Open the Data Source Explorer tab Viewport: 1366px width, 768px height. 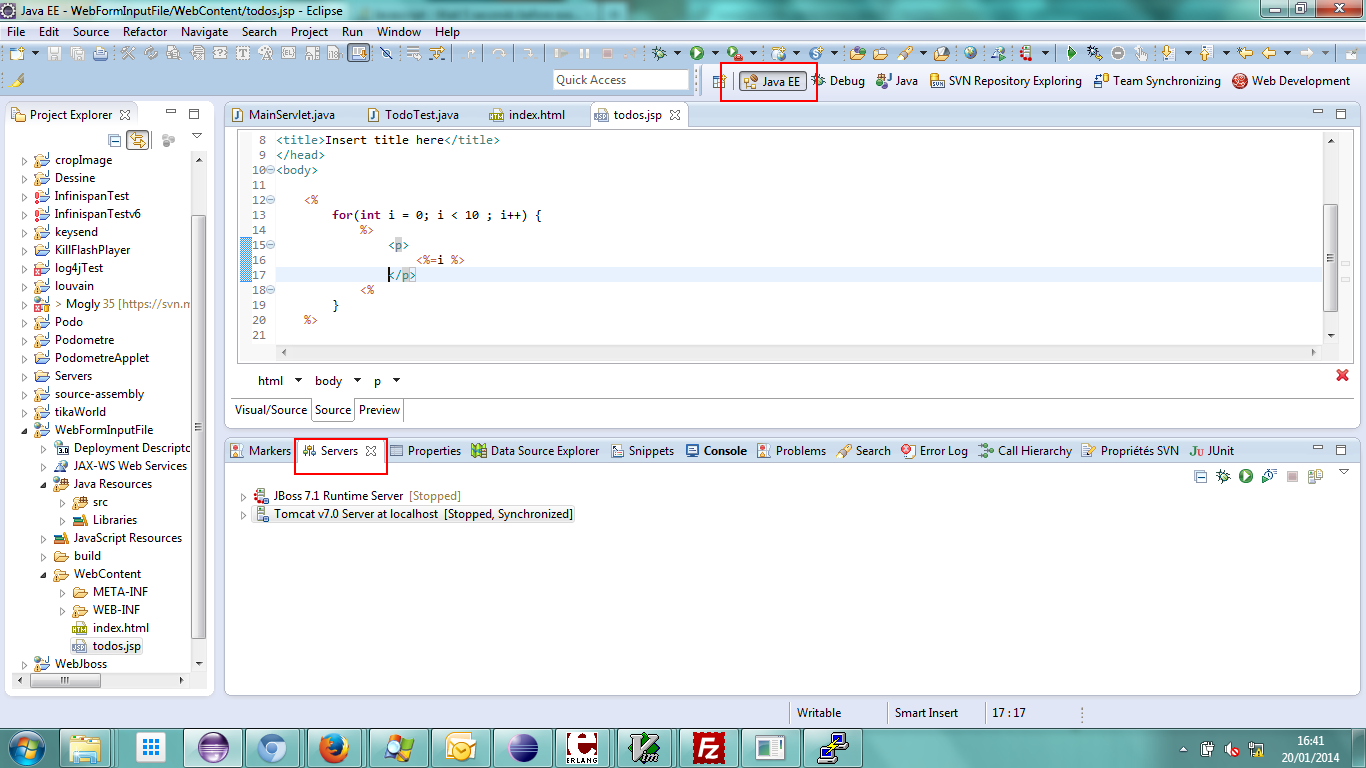pos(535,451)
